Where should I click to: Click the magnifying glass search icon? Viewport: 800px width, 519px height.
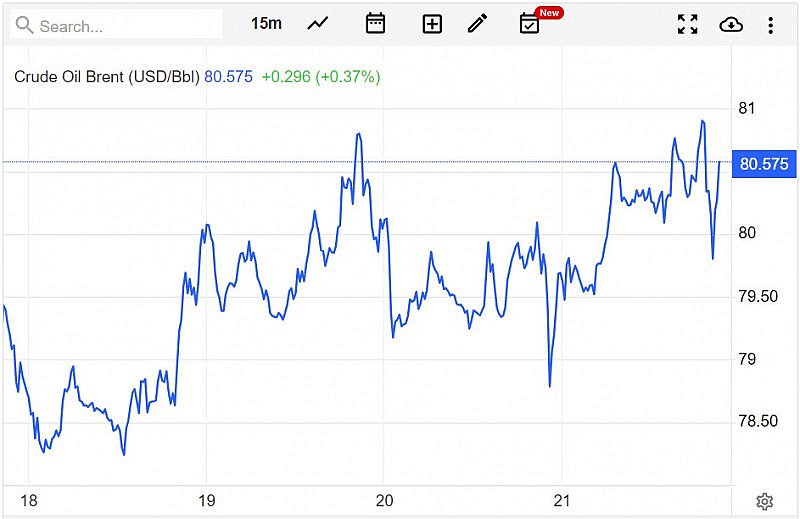[25, 26]
